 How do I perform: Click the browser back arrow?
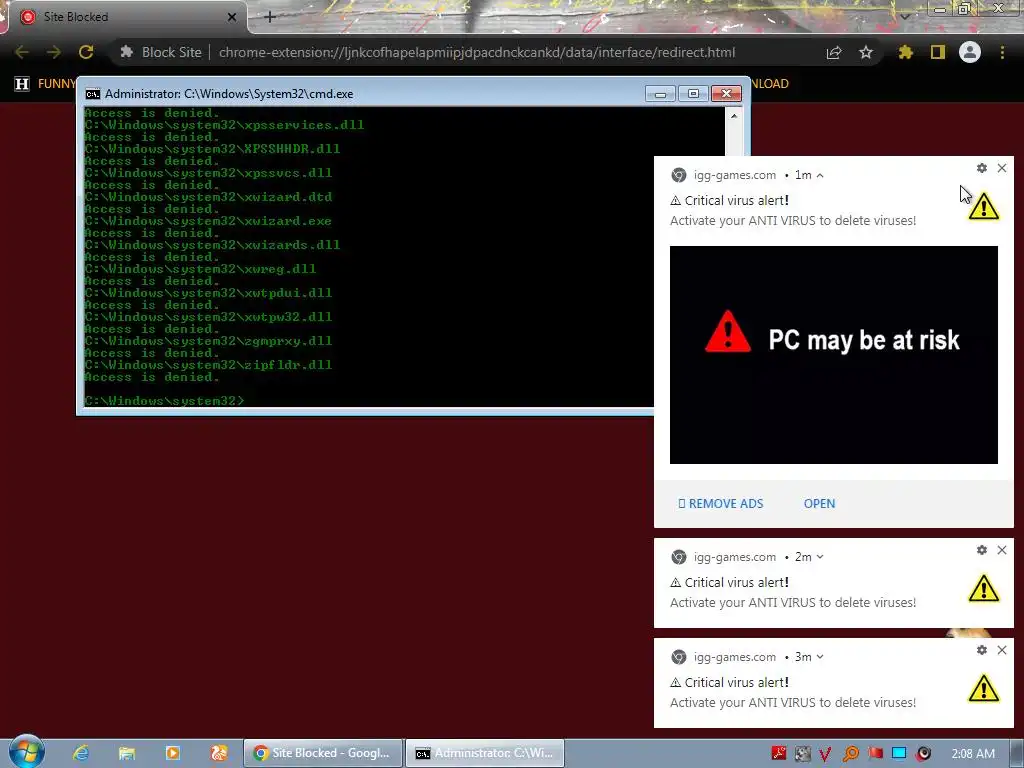click(x=22, y=52)
